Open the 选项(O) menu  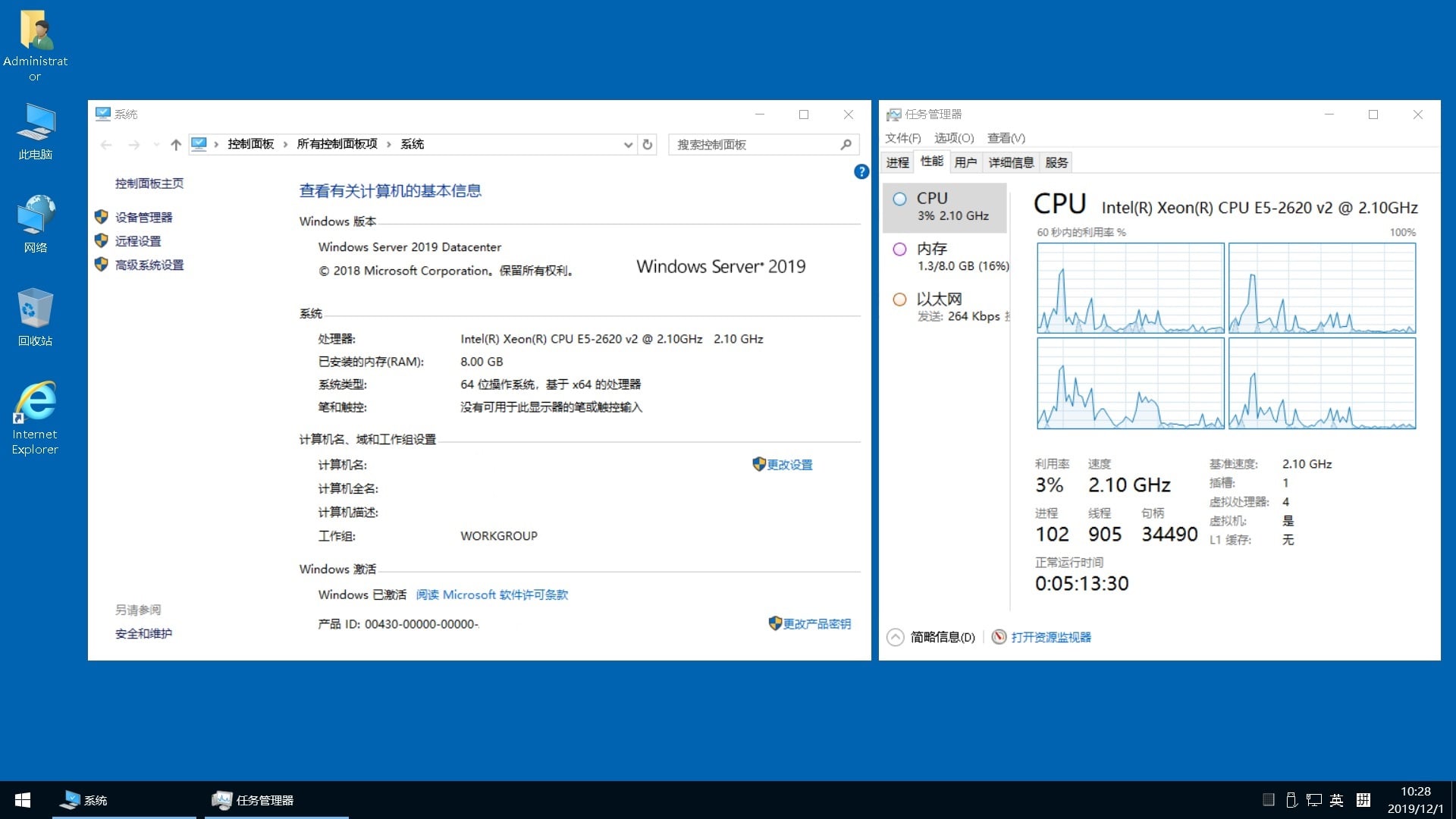[953, 138]
